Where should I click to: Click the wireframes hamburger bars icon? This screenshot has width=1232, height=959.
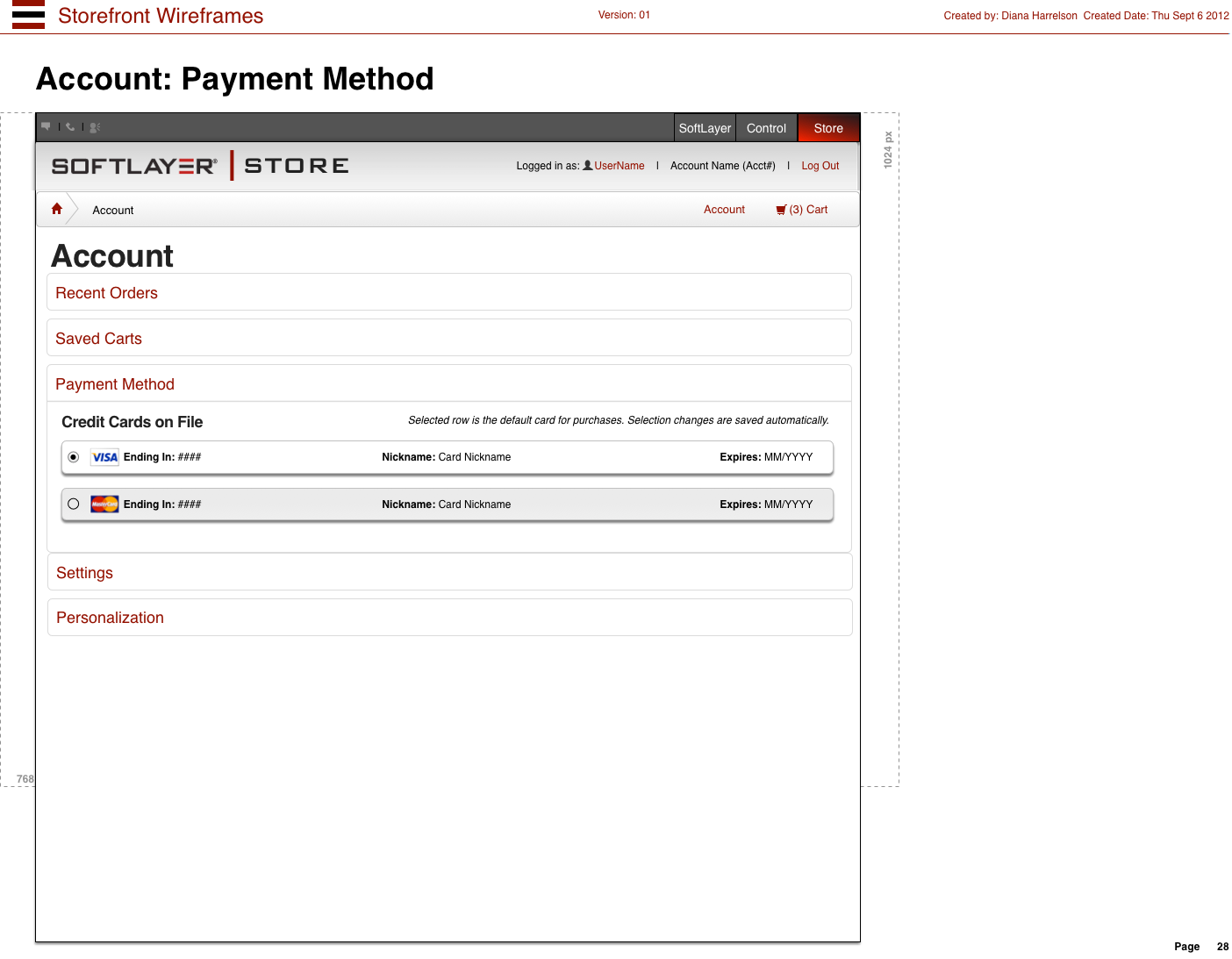point(28,15)
